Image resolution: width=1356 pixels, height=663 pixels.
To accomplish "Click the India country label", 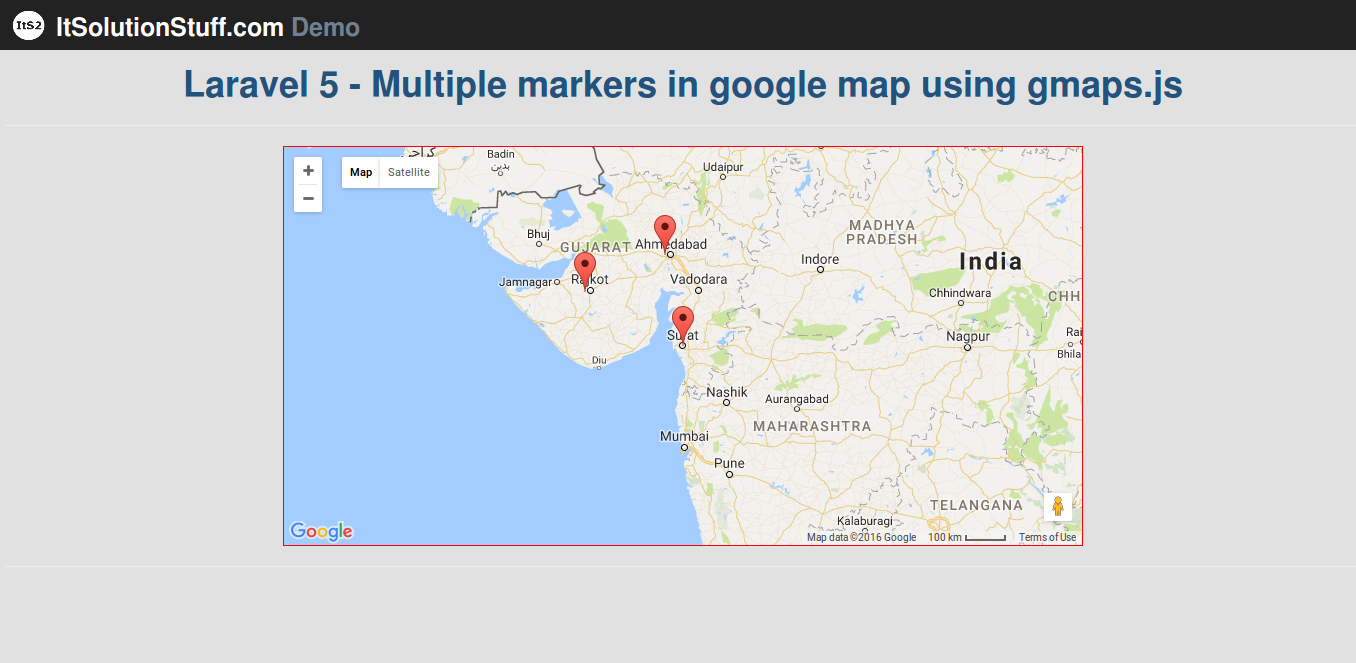I will tap(991, 262).
